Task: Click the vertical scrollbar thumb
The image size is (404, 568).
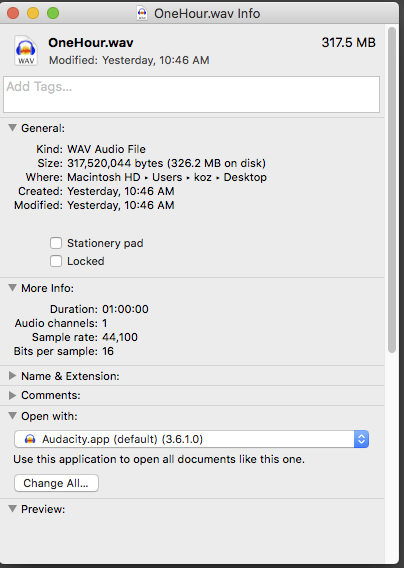Action: 392,189
